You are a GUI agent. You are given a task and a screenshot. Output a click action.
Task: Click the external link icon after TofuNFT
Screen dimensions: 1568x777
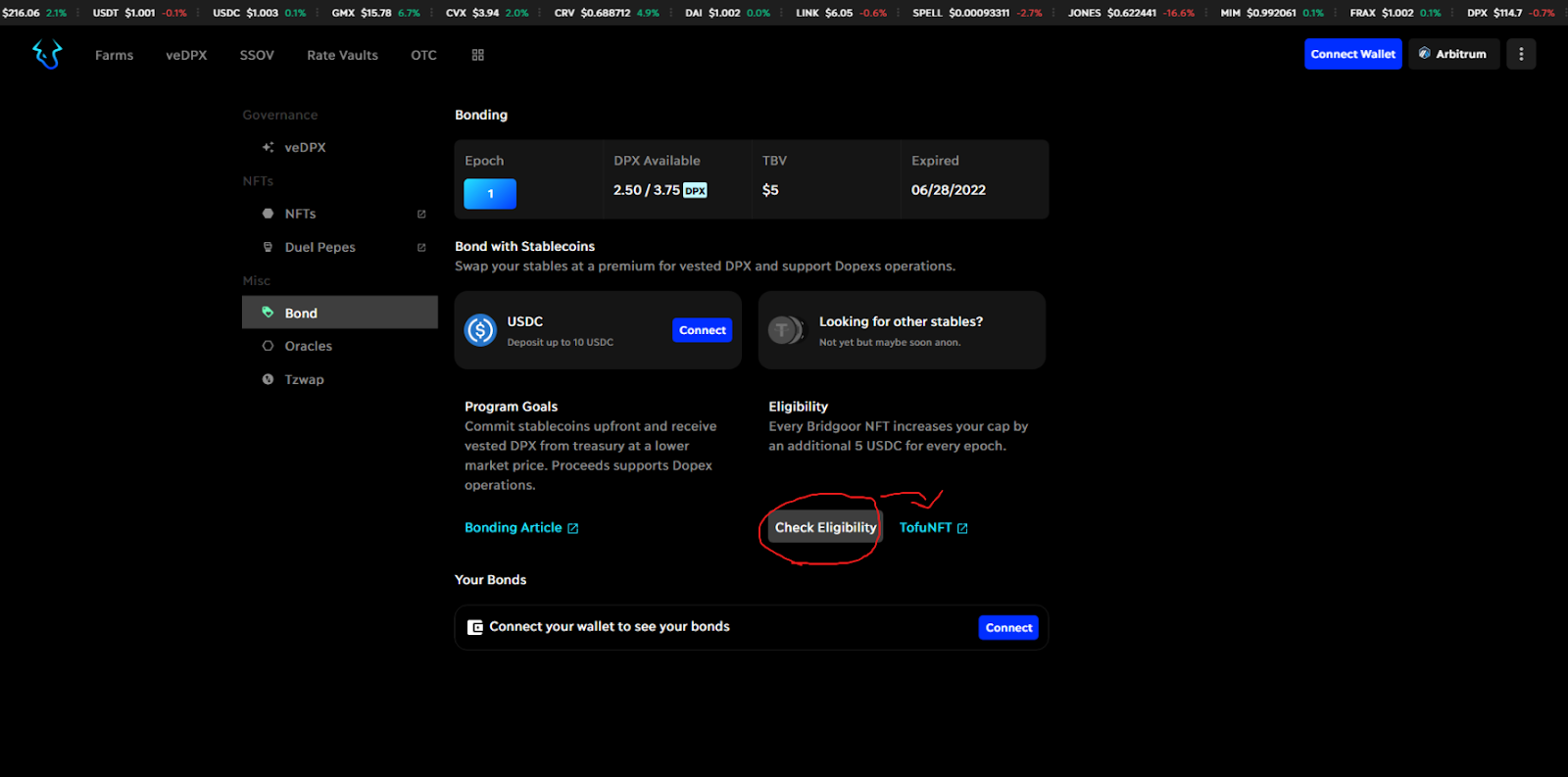click(962, 528)
